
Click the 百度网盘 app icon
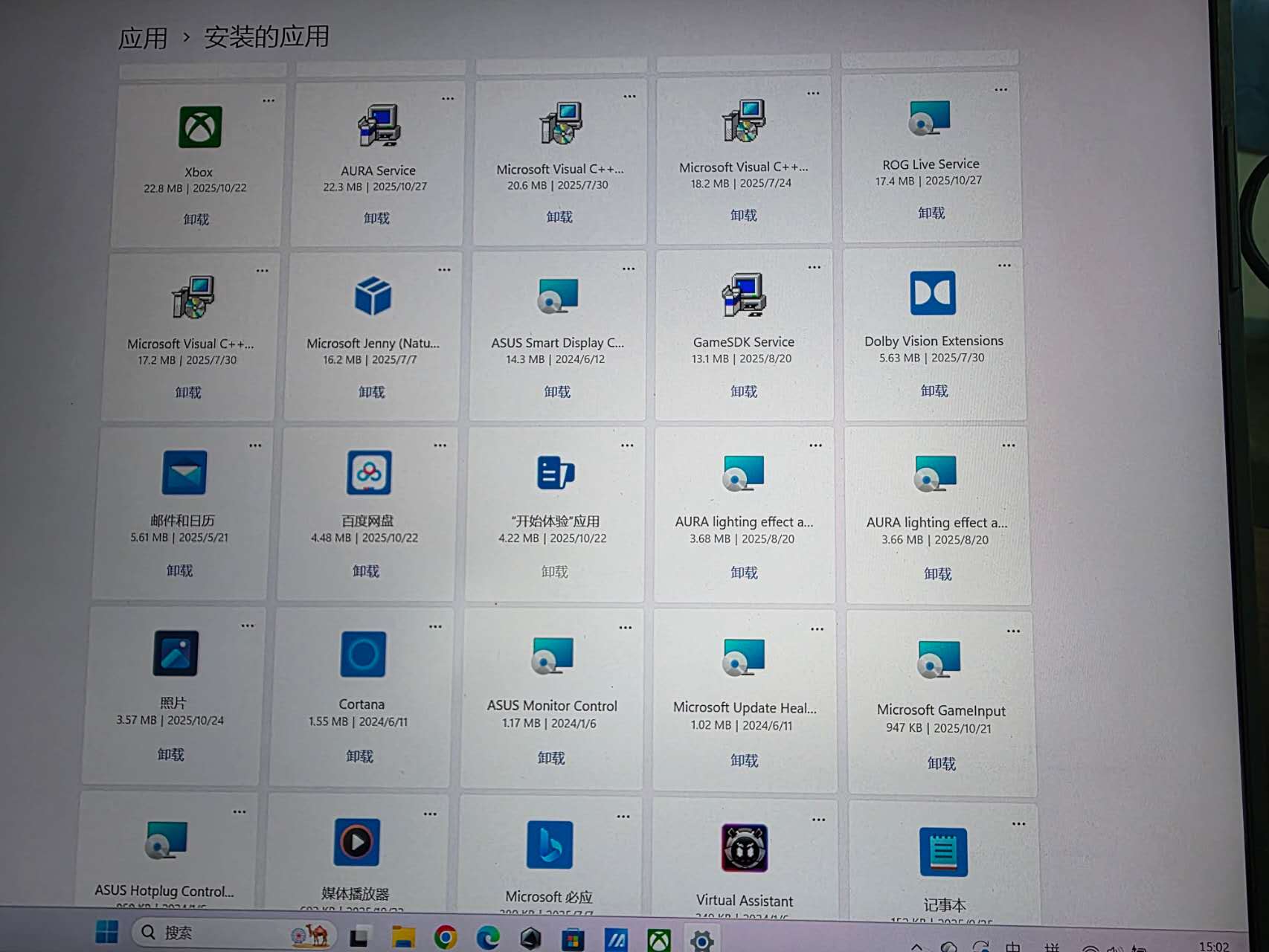click(369, 472)
